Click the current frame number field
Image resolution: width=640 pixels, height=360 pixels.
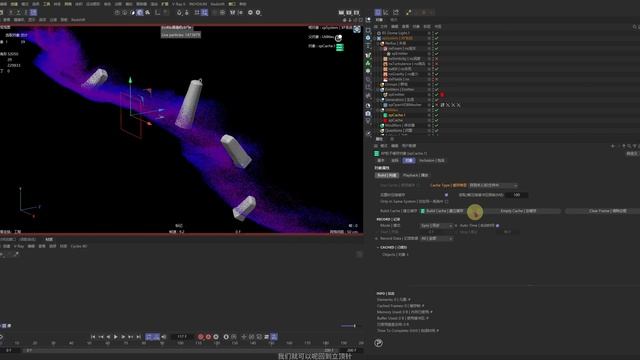(182, 337)
